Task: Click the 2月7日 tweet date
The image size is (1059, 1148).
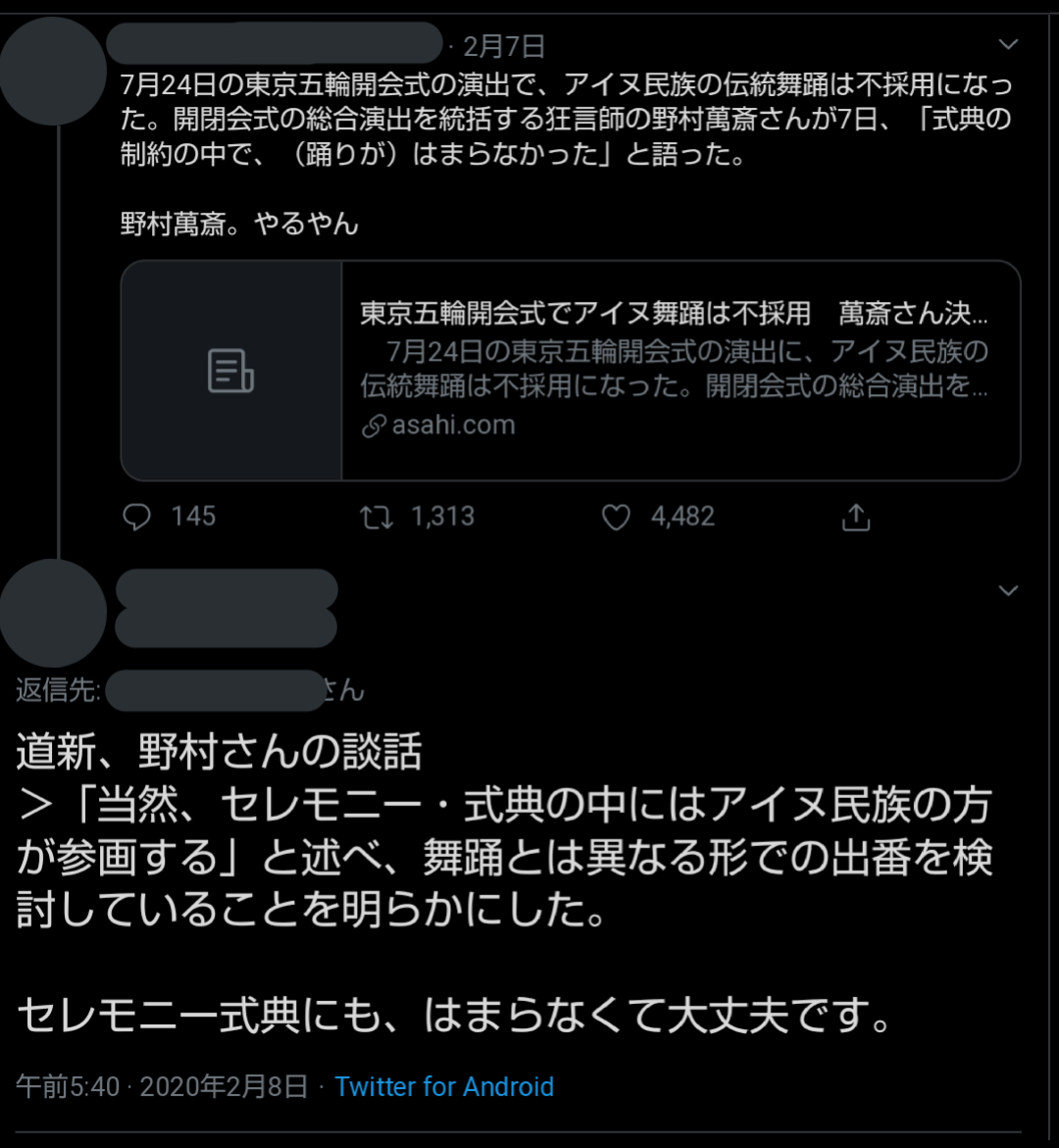Action: point(504,46)
